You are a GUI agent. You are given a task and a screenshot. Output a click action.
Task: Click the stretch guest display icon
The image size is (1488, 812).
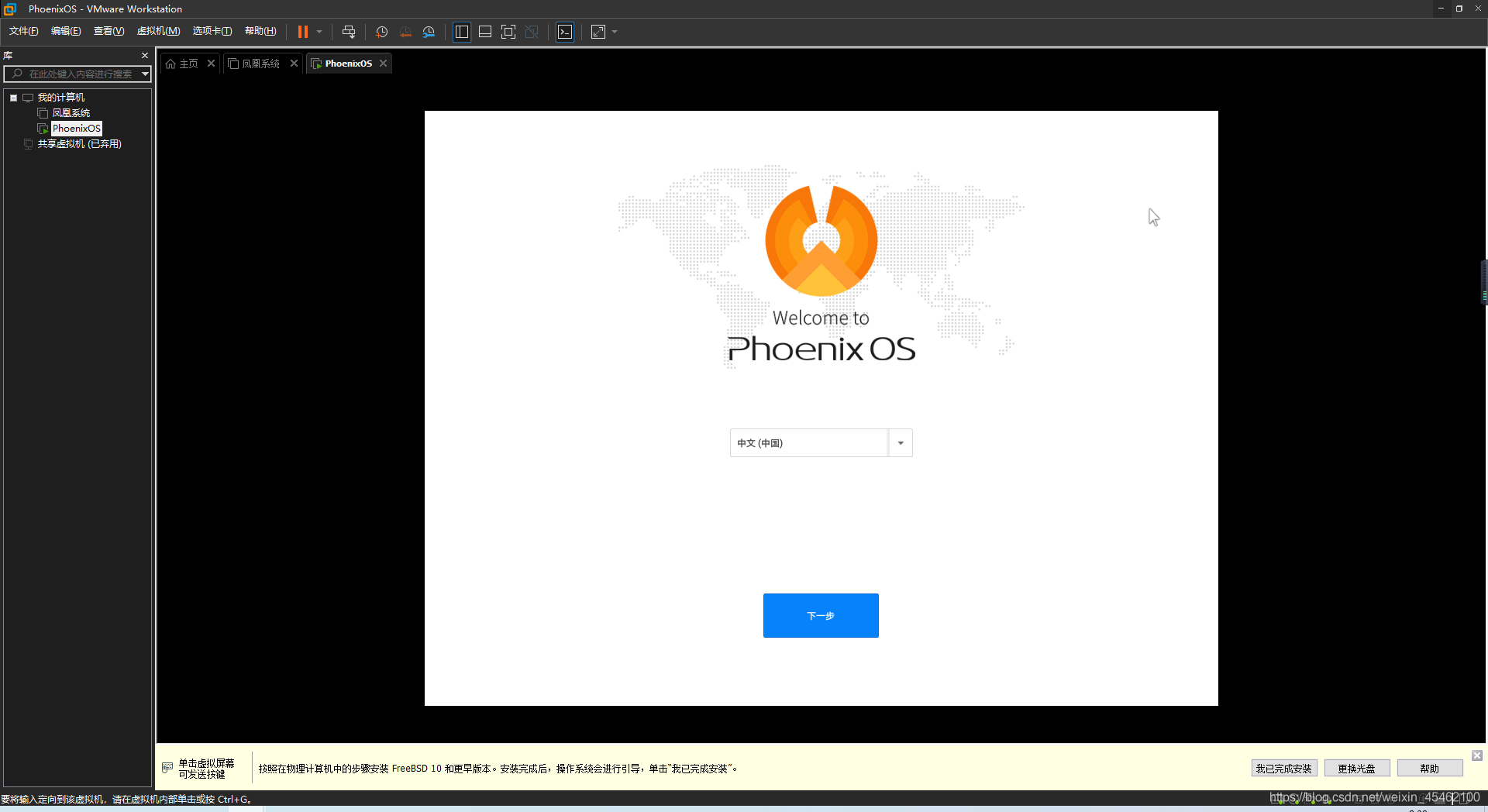pyautogui.click(x=598, y=32)
